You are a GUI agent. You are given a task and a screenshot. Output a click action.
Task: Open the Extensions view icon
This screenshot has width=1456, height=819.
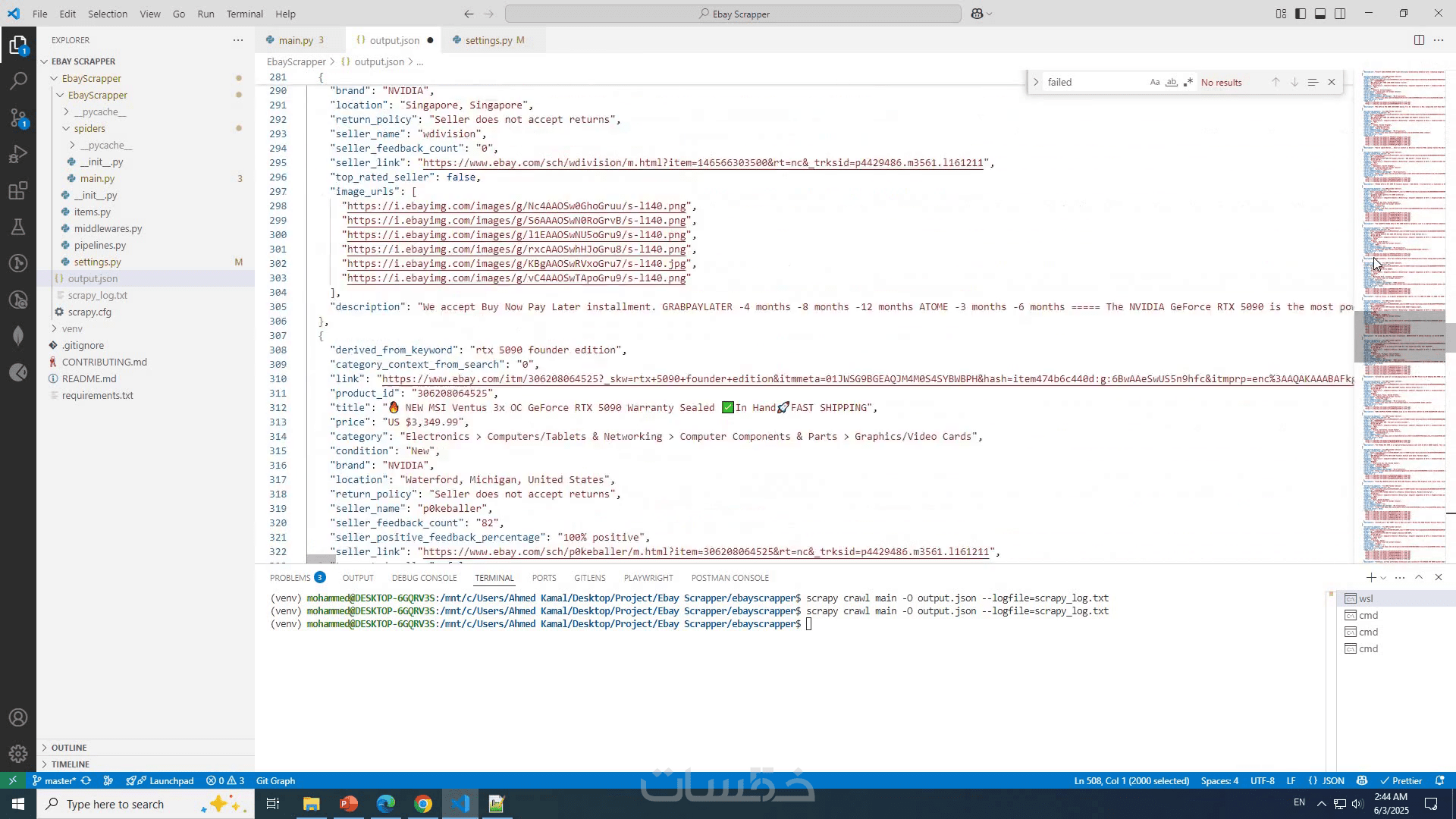click(x=18, y=191)
